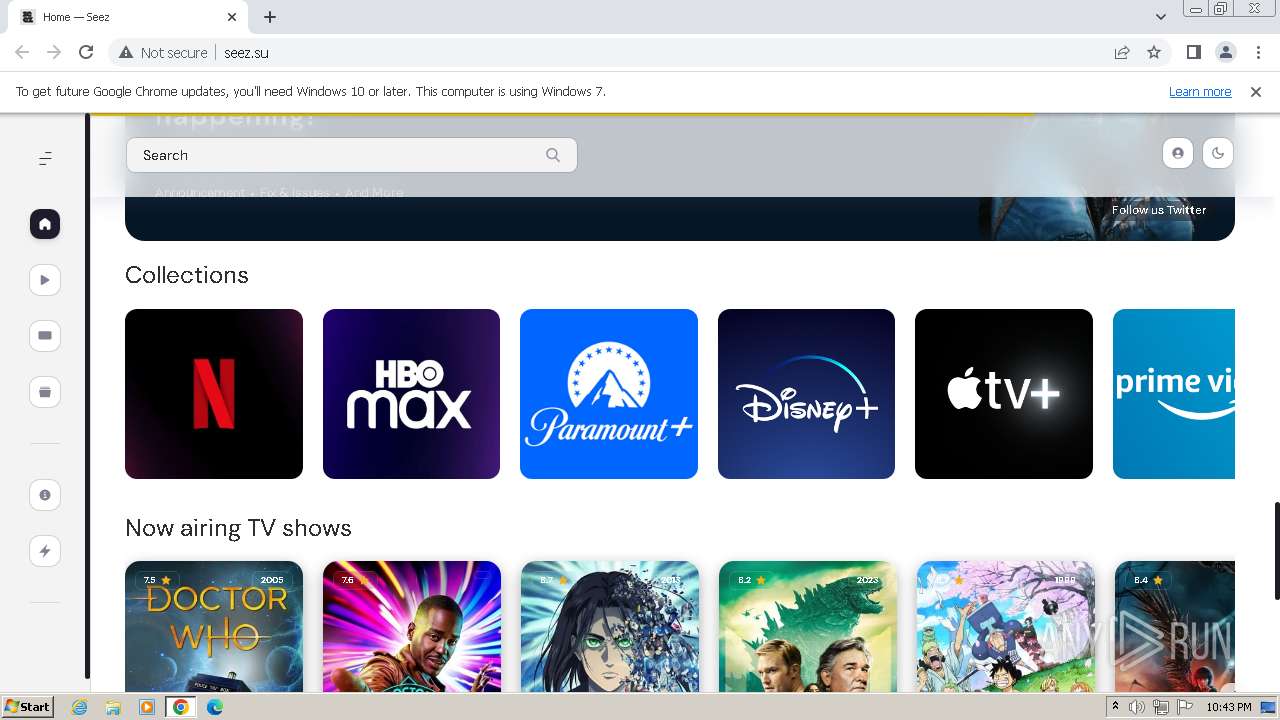This screenshot has width=1280, height=720.
Task: Open the volume tray icon
Action: point(1137,707)
